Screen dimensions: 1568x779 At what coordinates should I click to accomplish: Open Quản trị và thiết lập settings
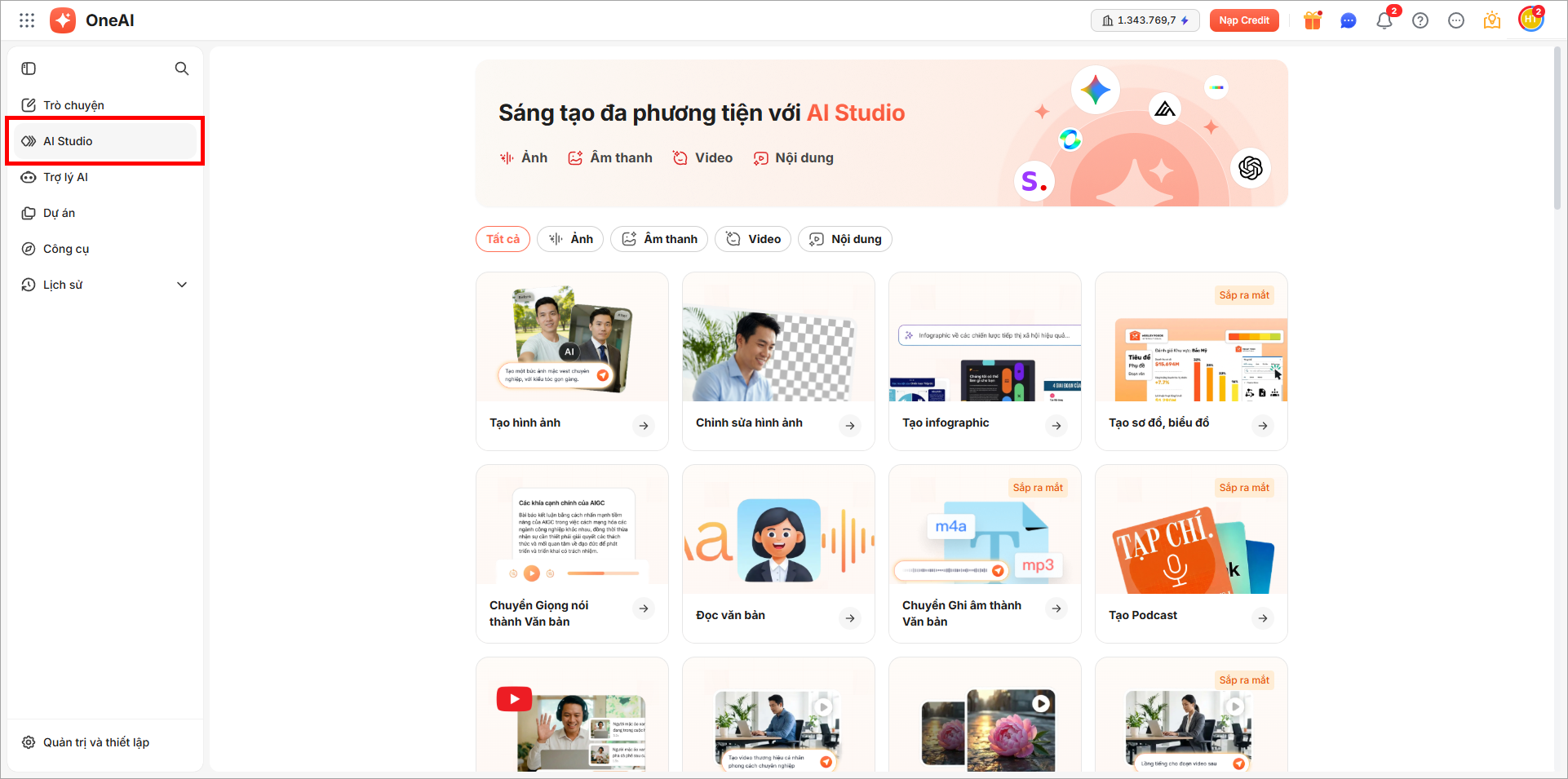105,742
